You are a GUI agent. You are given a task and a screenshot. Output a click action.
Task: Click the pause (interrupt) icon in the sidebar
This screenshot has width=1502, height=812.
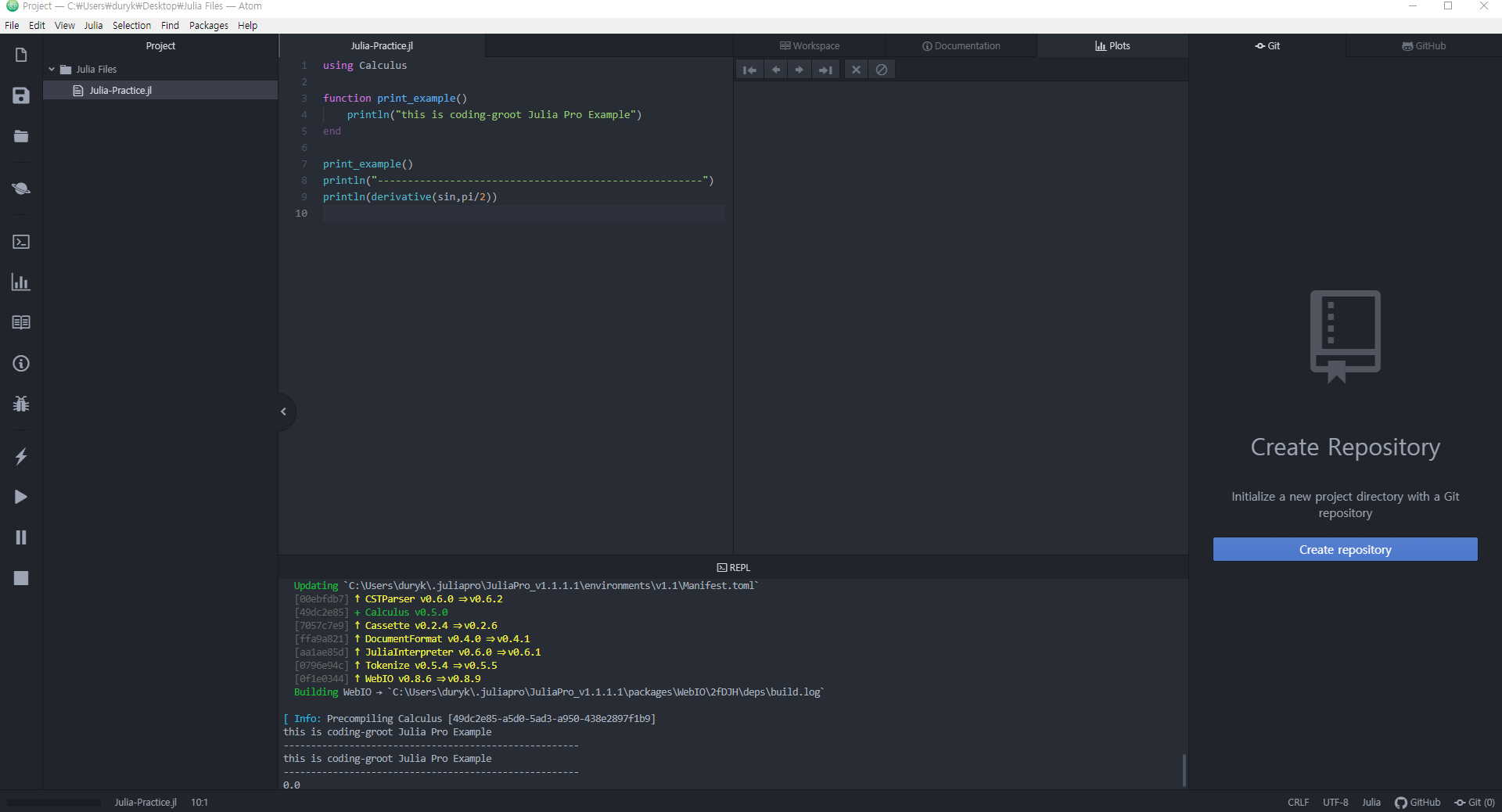21,537
